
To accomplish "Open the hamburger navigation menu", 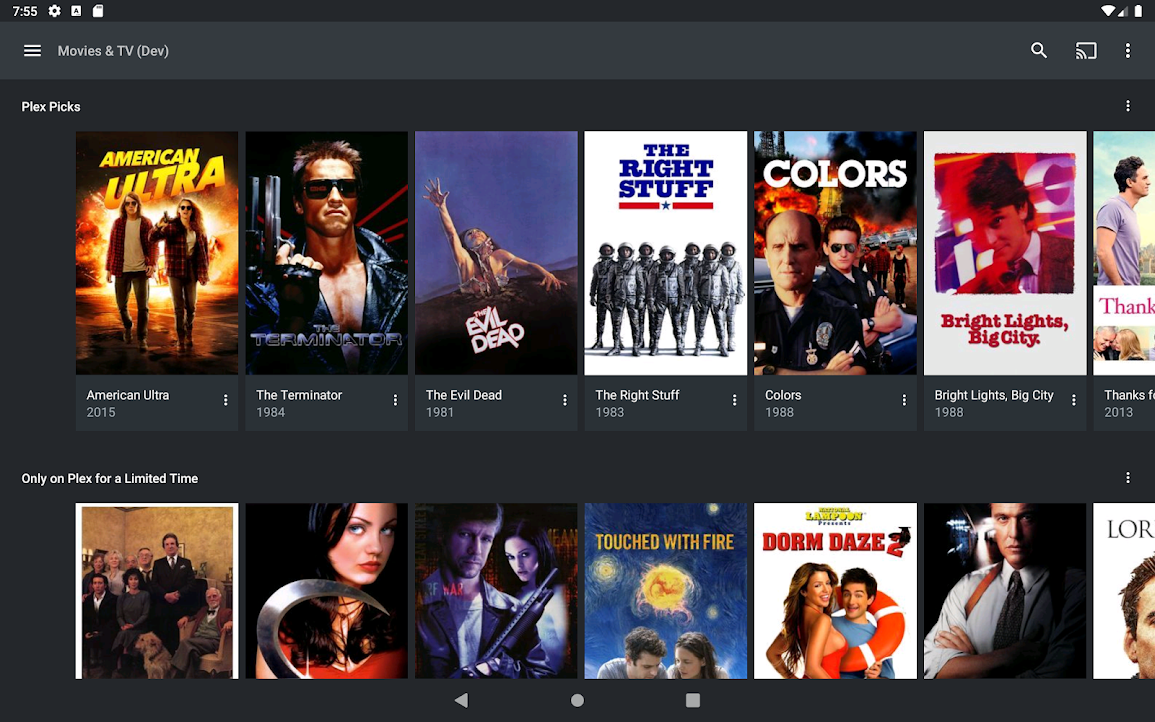I will pos(32,51).
